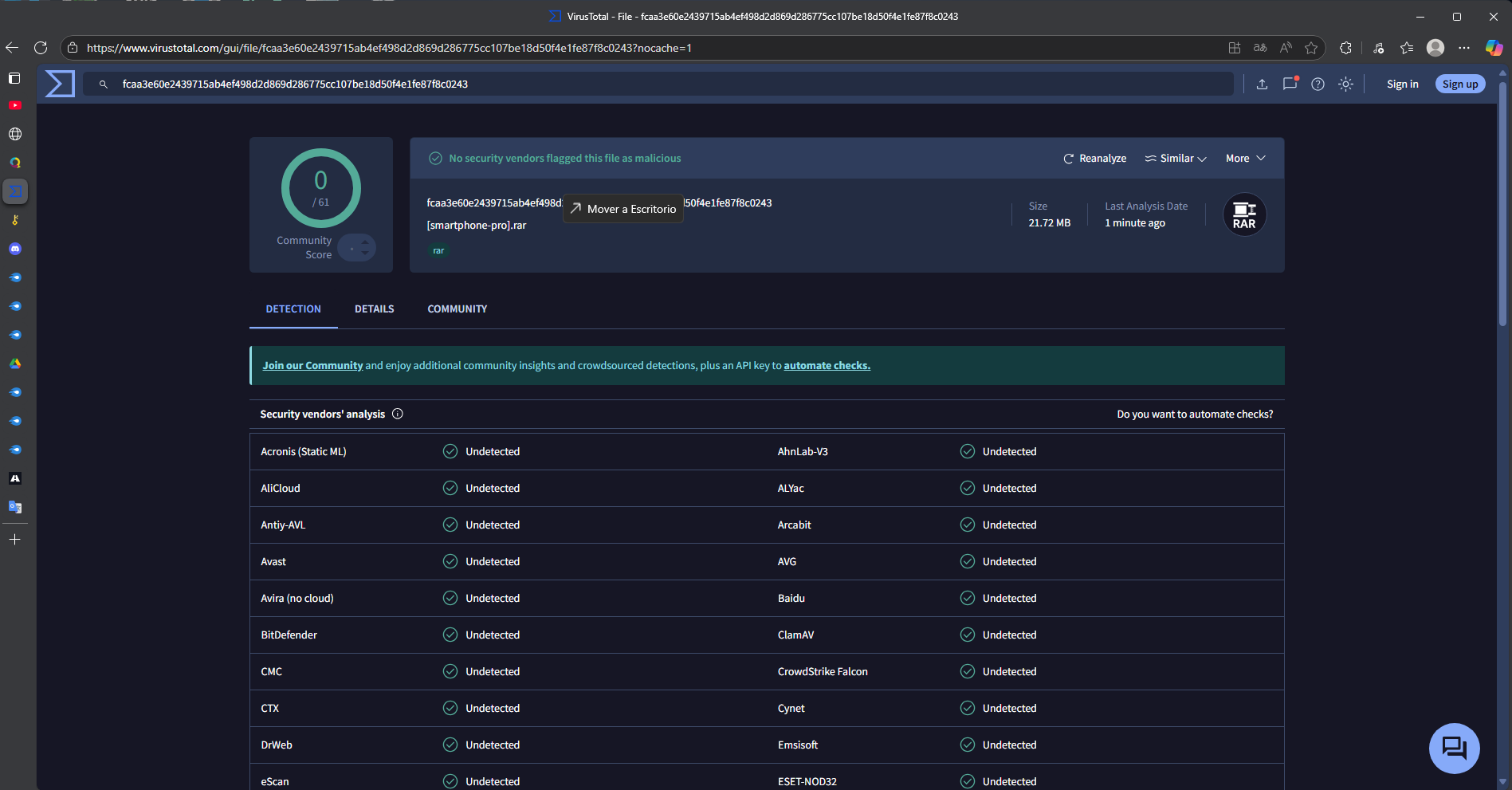Click the 0/61 detection score circle
The height and width of the screenshot is (790, 1512).
(321, 188)
